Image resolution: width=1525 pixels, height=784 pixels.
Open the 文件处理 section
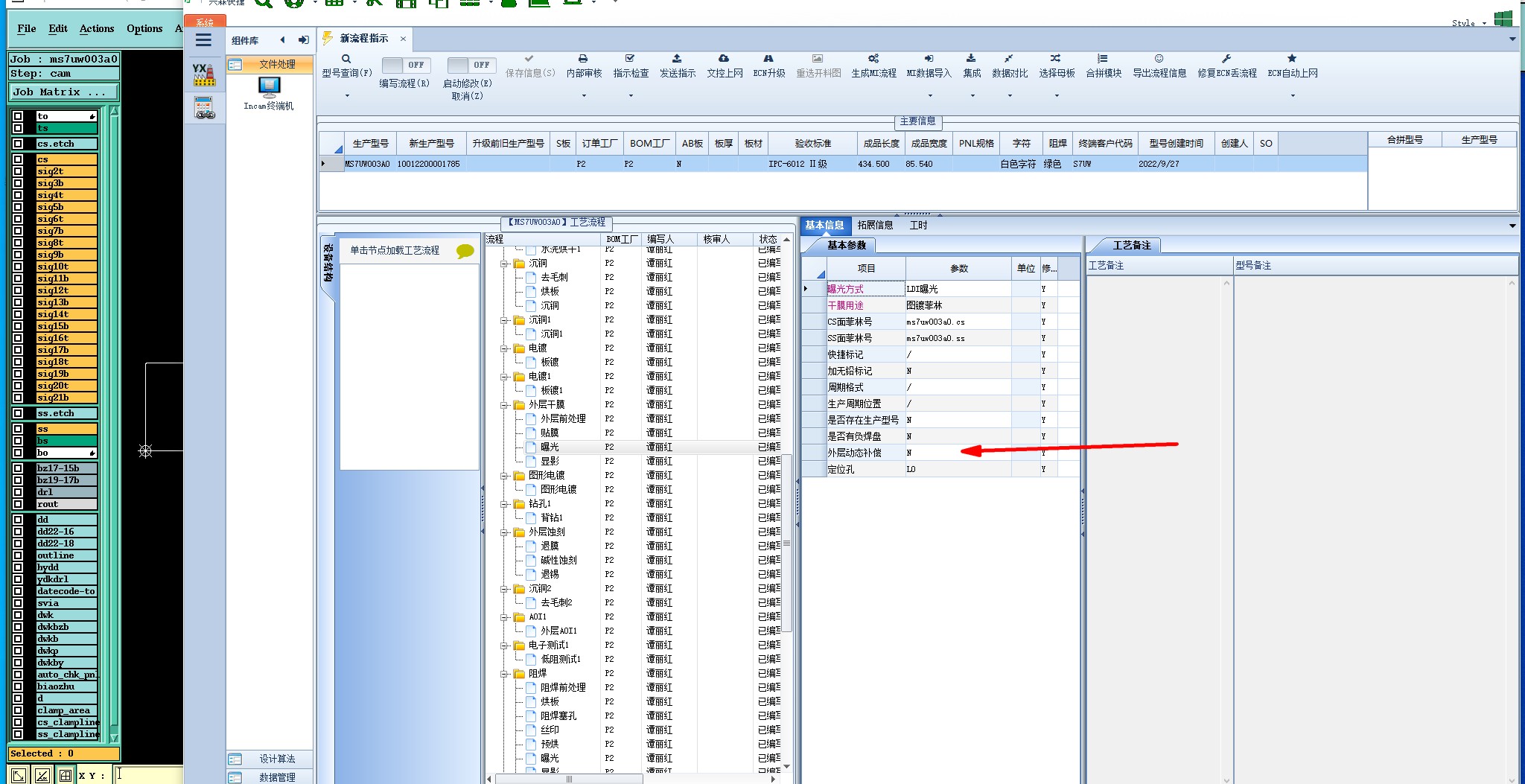(269, 65)
